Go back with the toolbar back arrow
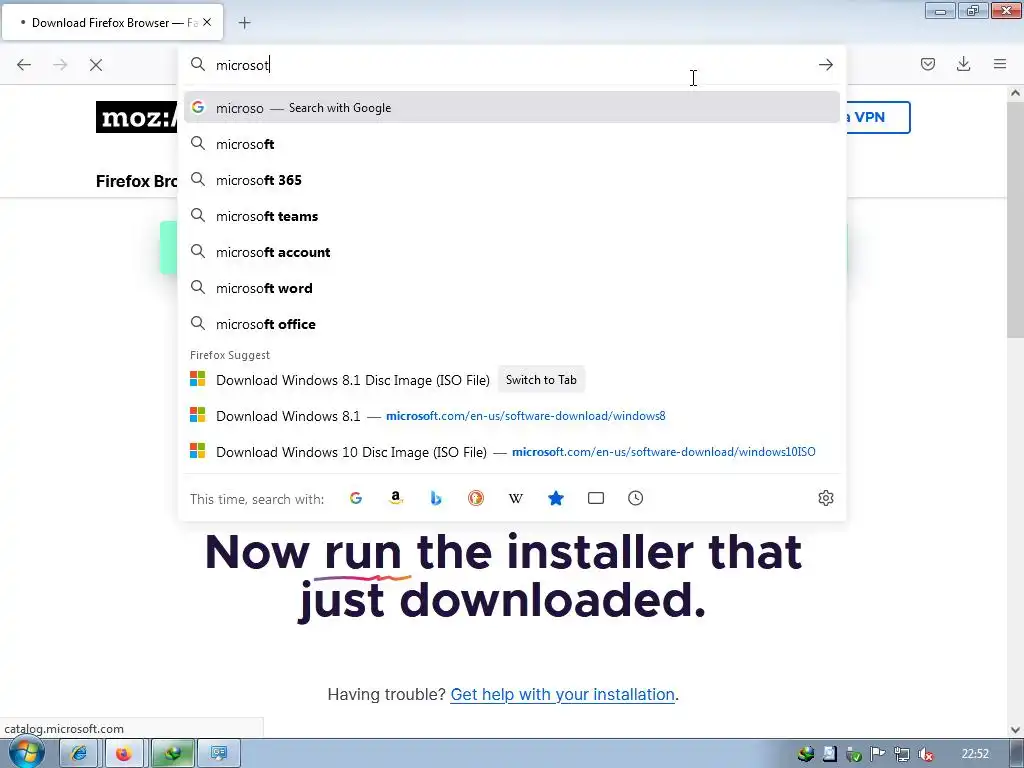Image resolution: width=1024 pixels, height=768 pixels. [24, 65]
